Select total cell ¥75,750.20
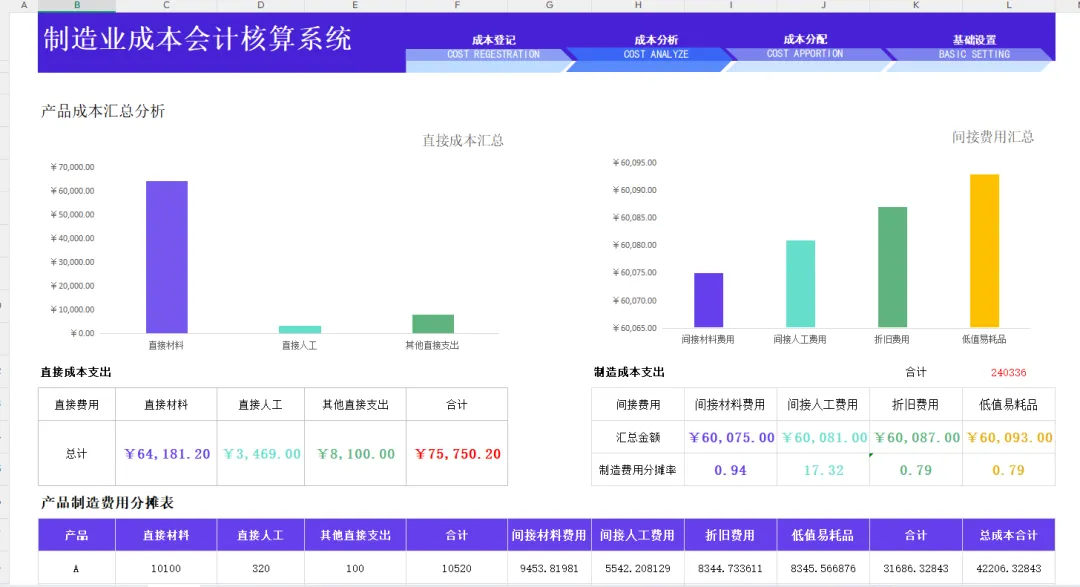 click(457, 454)
